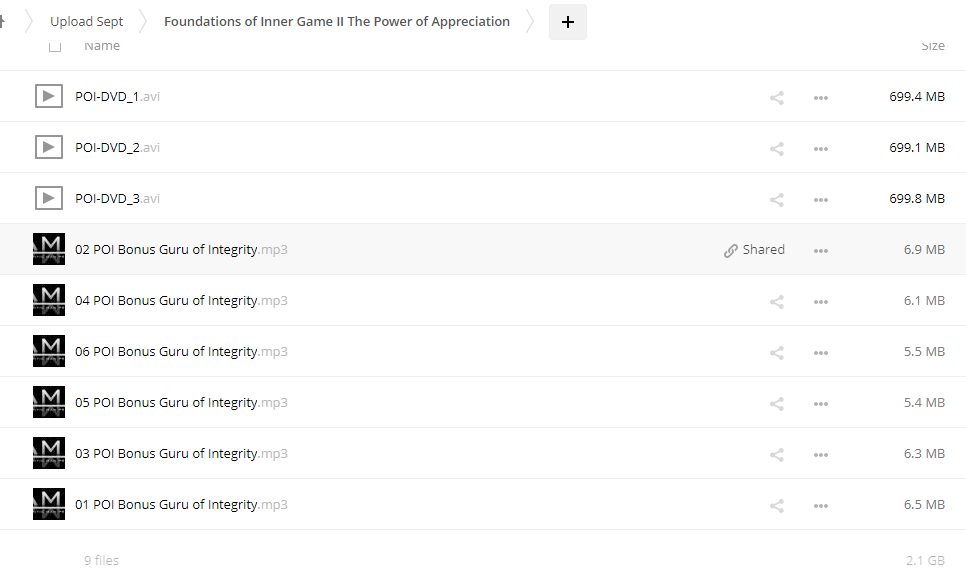The width and height of the screenshot is (966, 578).
Task: Toggle the select-all checkbox in header
Action: pyautogui.click(x=55, y=46)
